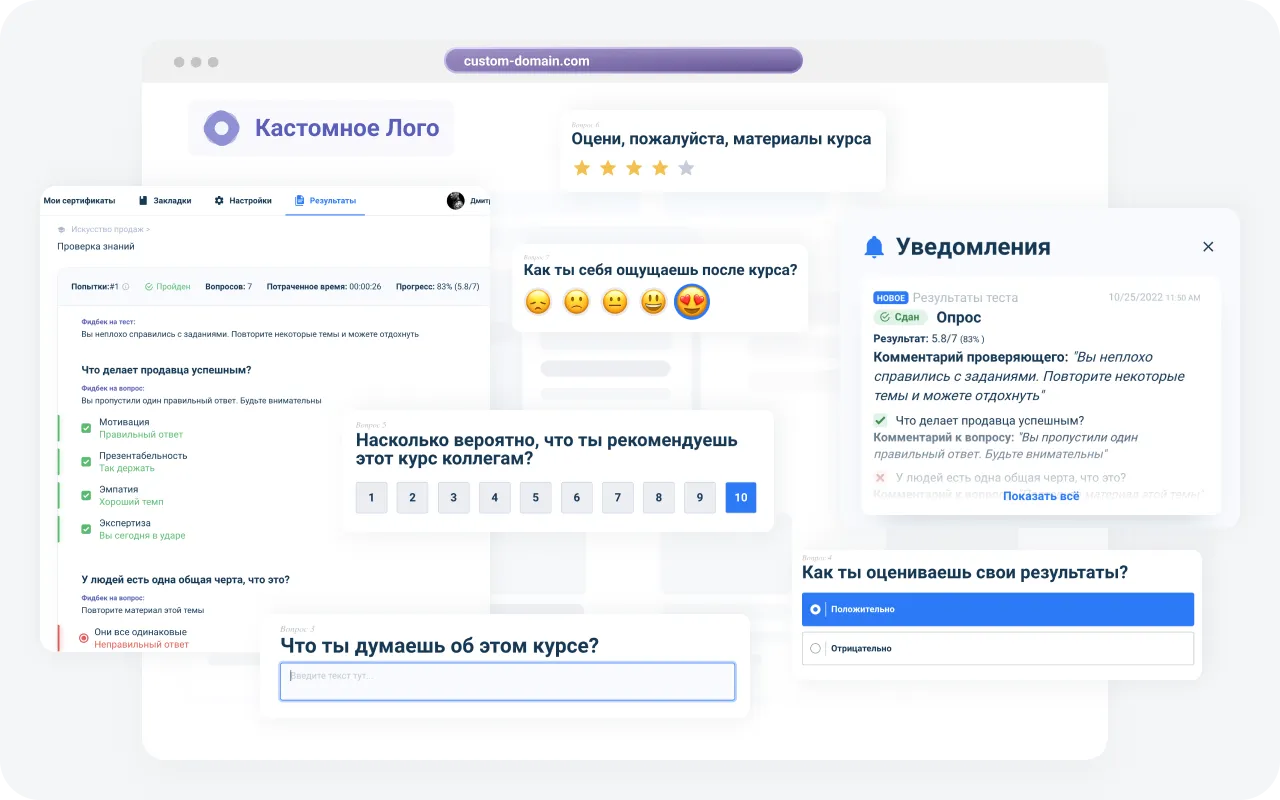The width and height of the screenshot is (1280, 800).
Task: Select the Отрицательно radio option
Action: 816,648
